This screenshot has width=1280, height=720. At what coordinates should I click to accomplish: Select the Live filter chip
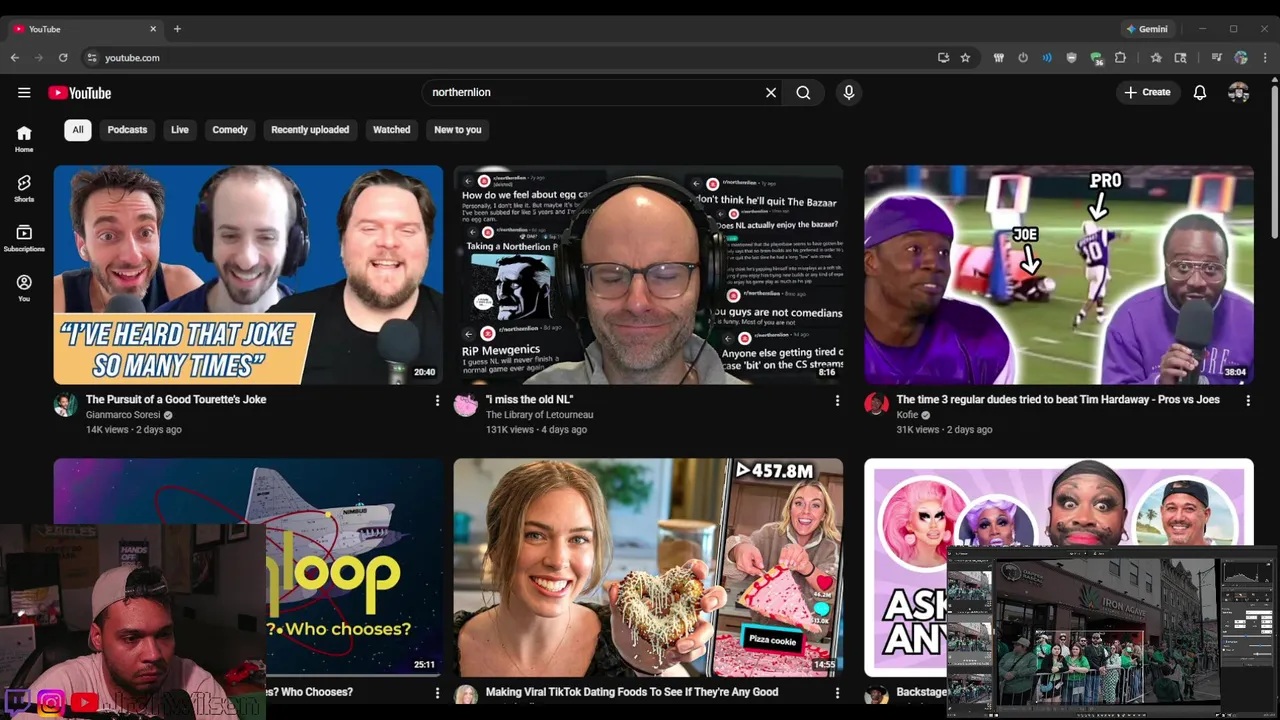coord(180,130)
